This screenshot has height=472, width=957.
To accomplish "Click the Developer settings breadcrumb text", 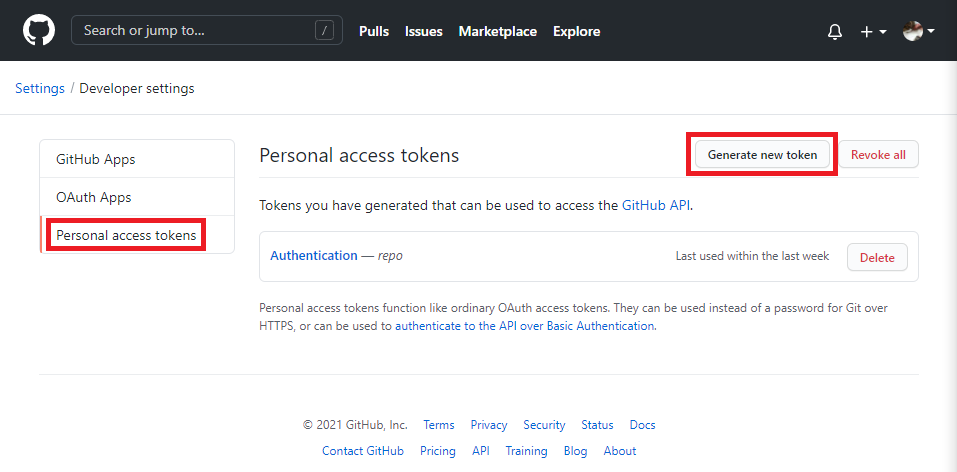I will click(x=137, y=88).
